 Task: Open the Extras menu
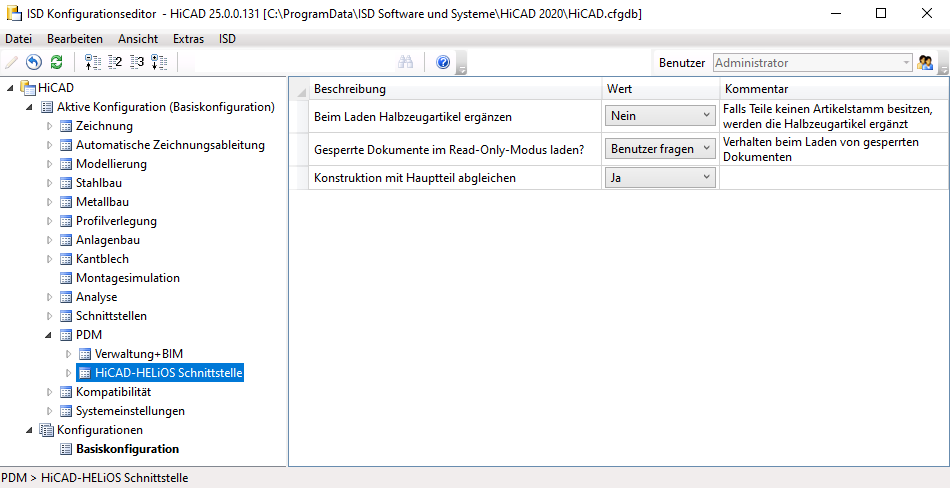(188, 39)
